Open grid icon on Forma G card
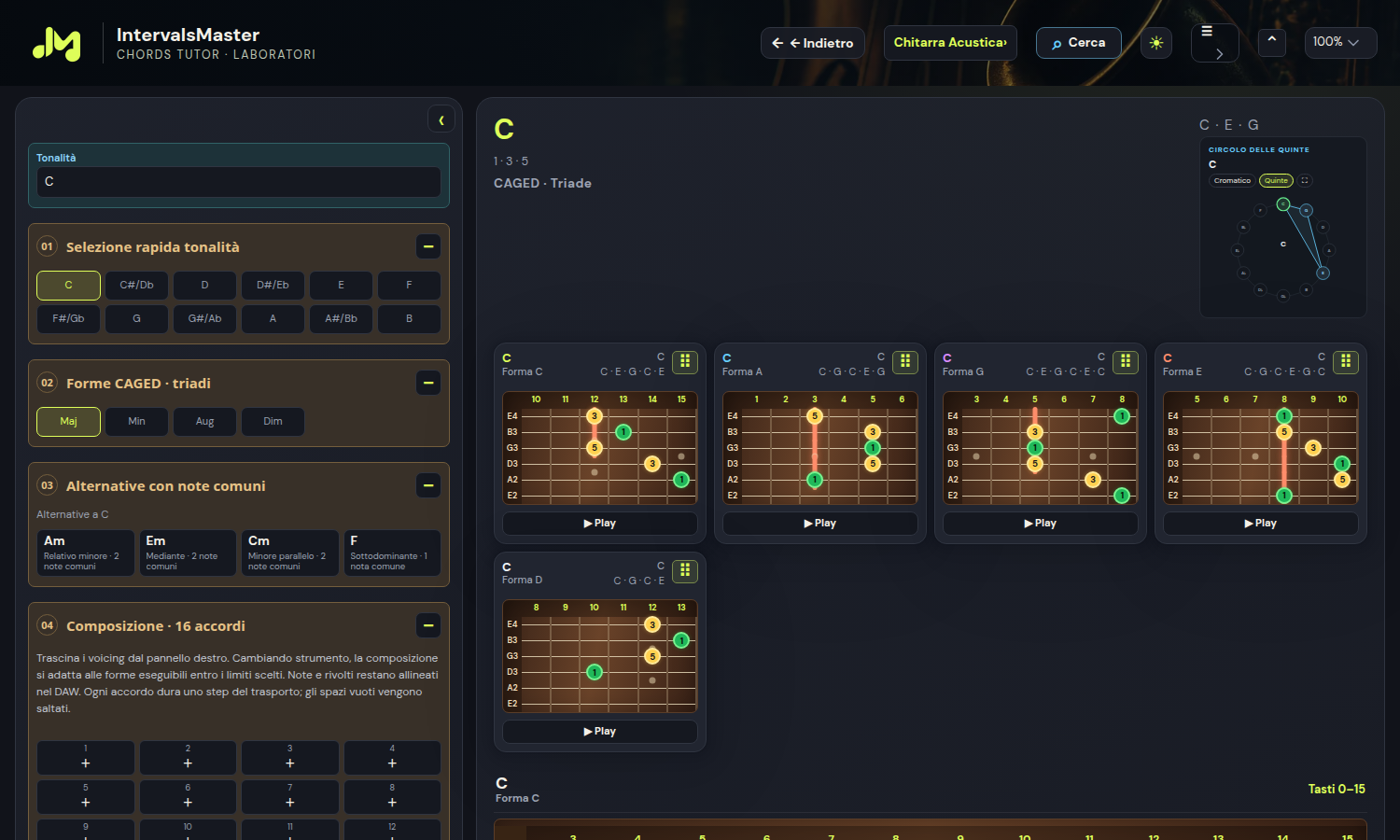Viewport: 1400px width, 840px height. pyautogui.click(x=1126, y=361)
